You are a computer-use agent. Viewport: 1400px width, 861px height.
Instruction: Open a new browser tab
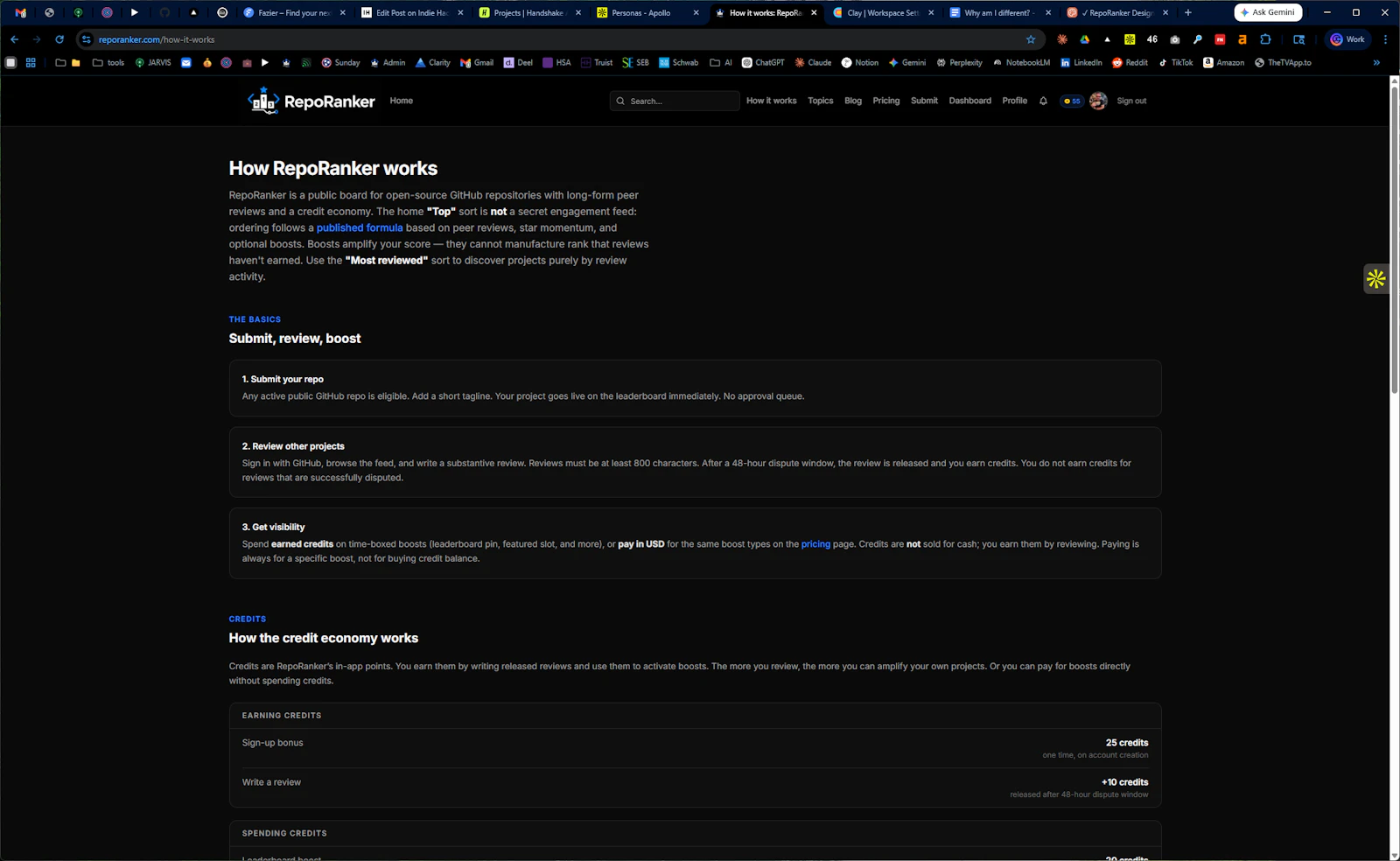click(x=1187, y=13)
